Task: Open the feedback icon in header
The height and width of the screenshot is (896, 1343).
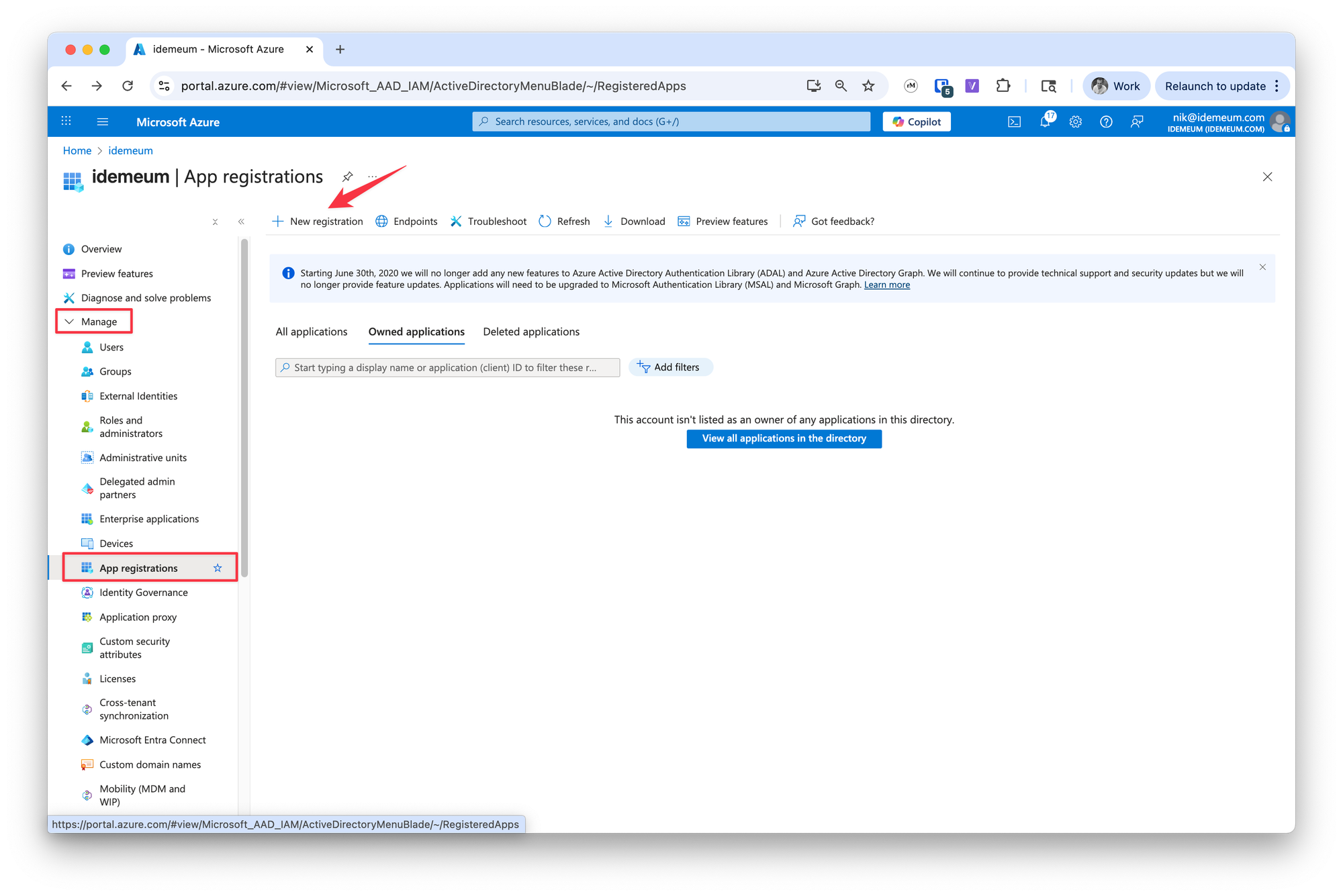Action: 1137,121
